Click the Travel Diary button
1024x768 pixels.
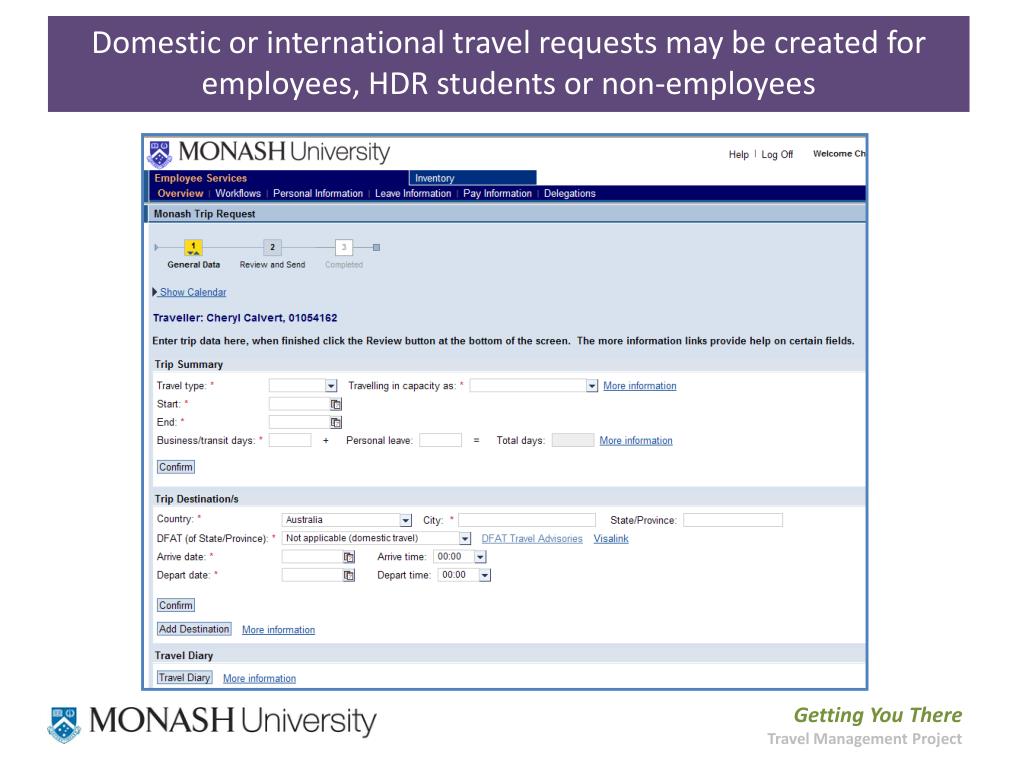click(184, 678)
